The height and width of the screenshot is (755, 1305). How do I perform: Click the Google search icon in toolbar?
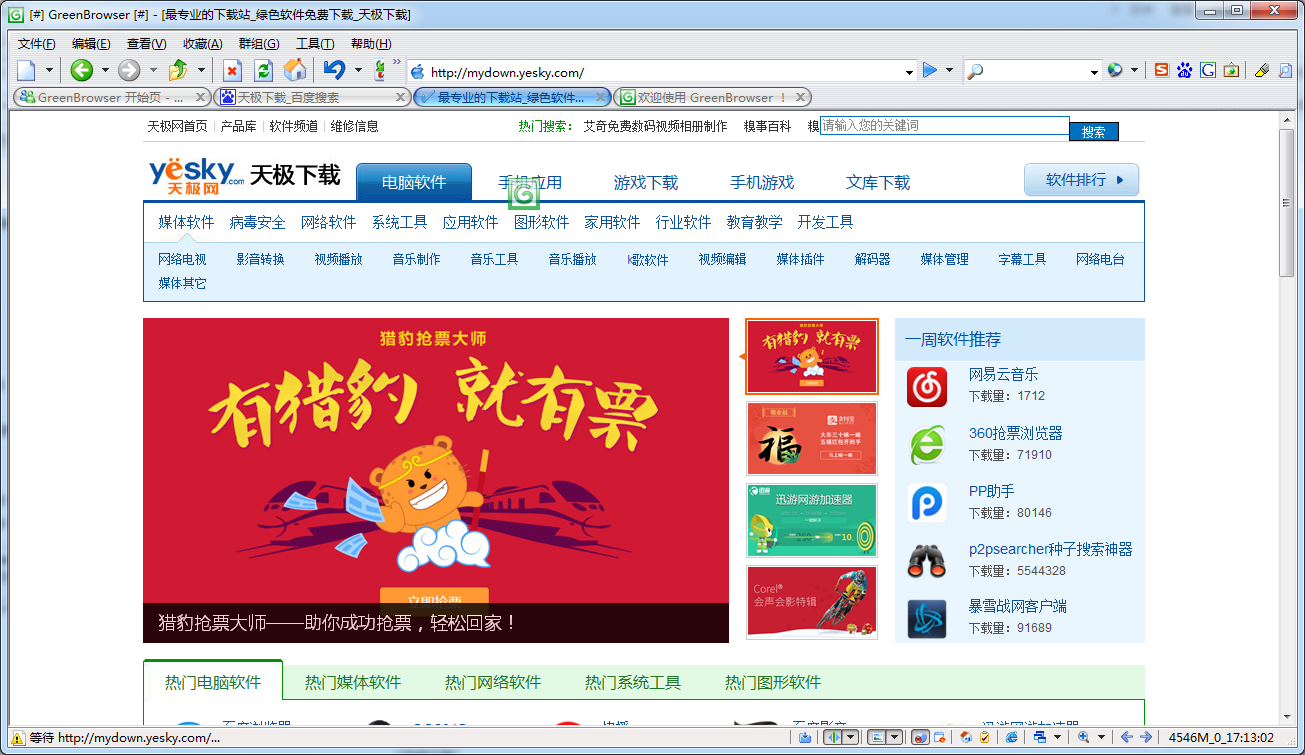(1207, 70)
